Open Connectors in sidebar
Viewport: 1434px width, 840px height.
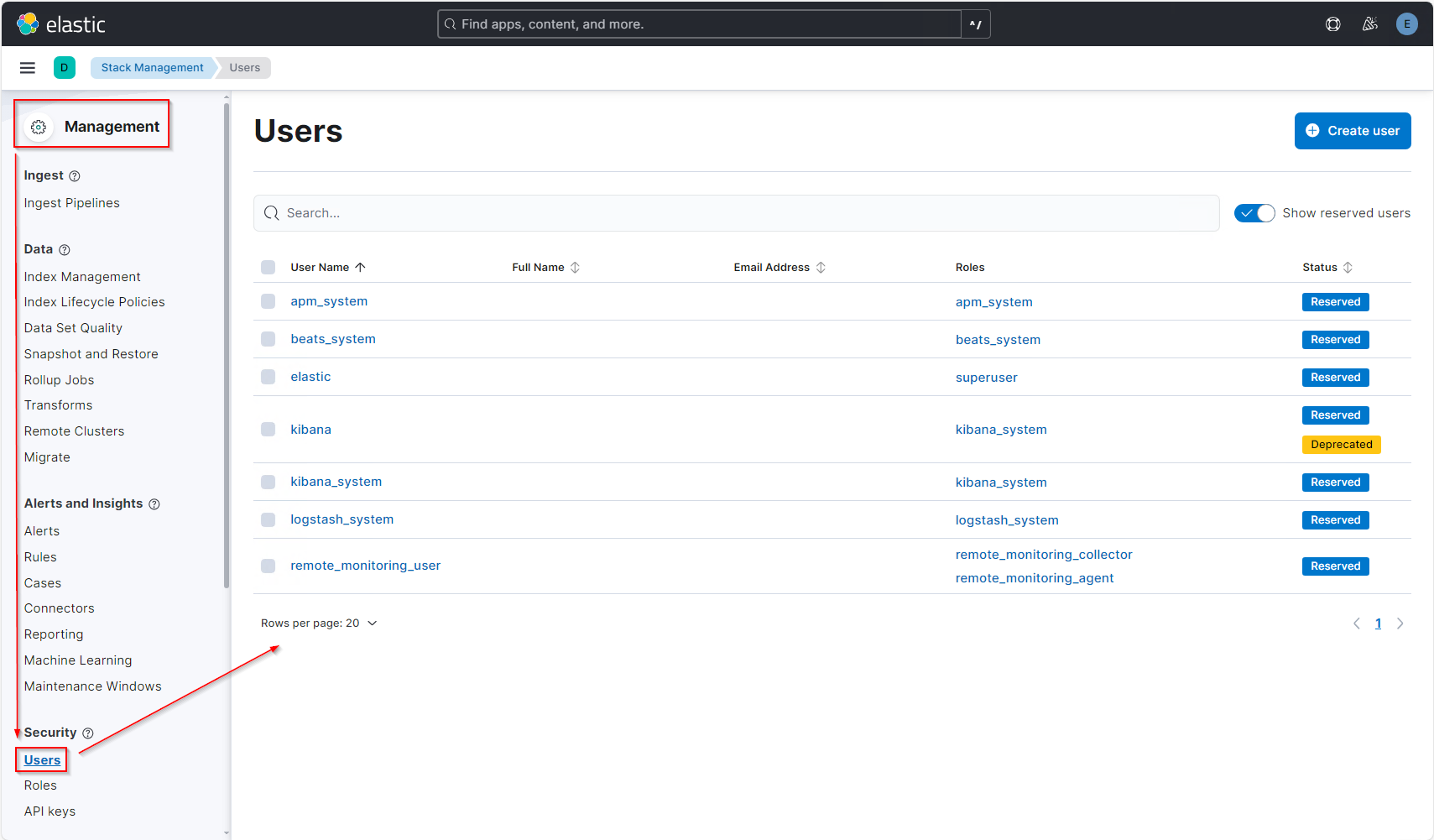pyautogui.click(x=60, y=608)
